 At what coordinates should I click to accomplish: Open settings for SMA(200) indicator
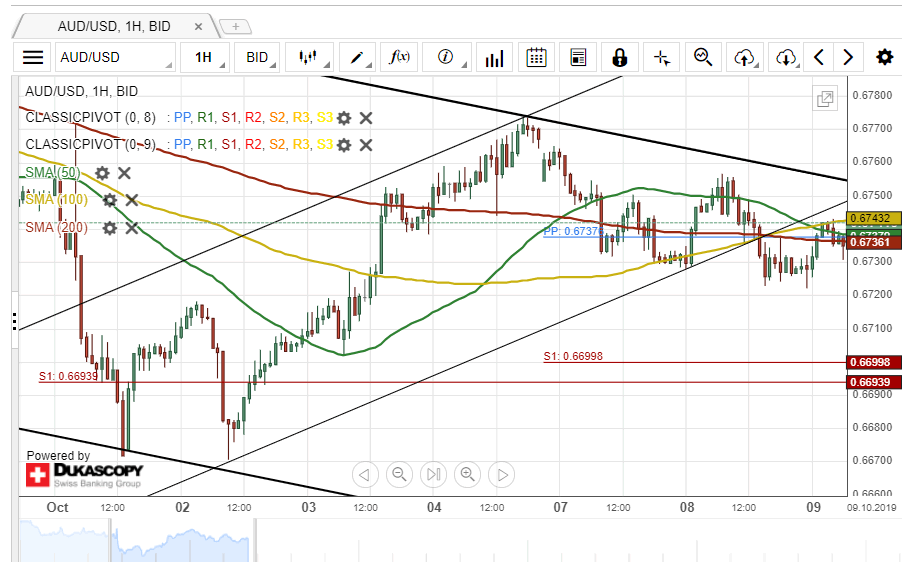(x=109, y=228)
